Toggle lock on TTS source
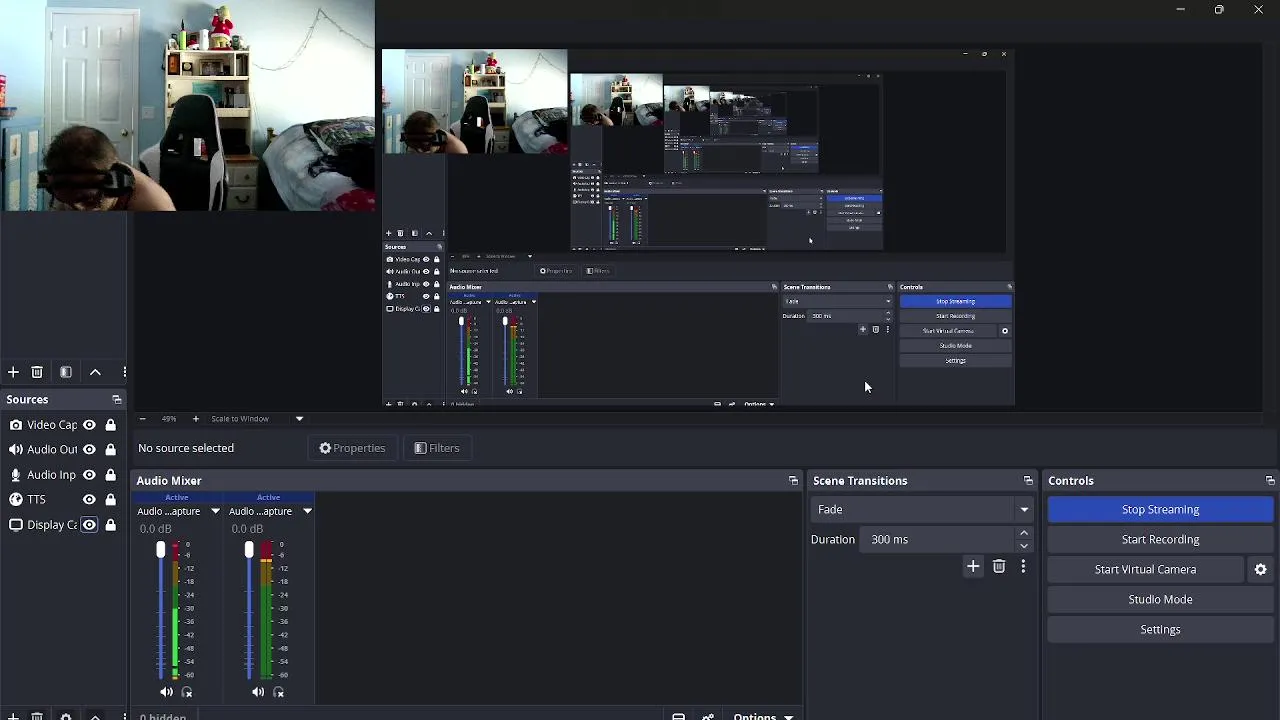Screen dimensions: 1280x720 click(110, 499)
